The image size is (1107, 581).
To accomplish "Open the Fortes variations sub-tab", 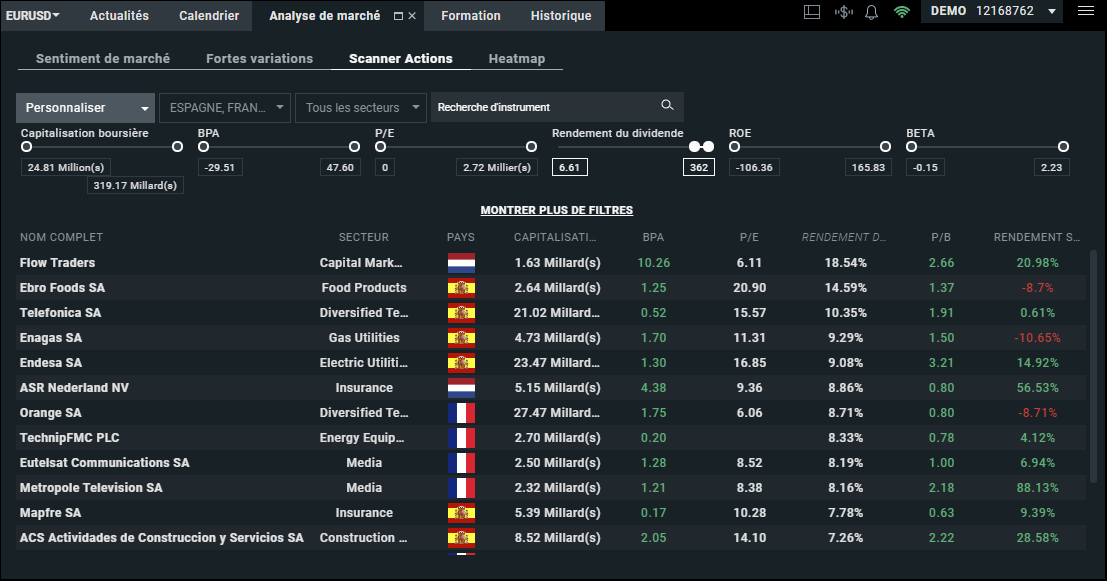I will coord(260,59).
